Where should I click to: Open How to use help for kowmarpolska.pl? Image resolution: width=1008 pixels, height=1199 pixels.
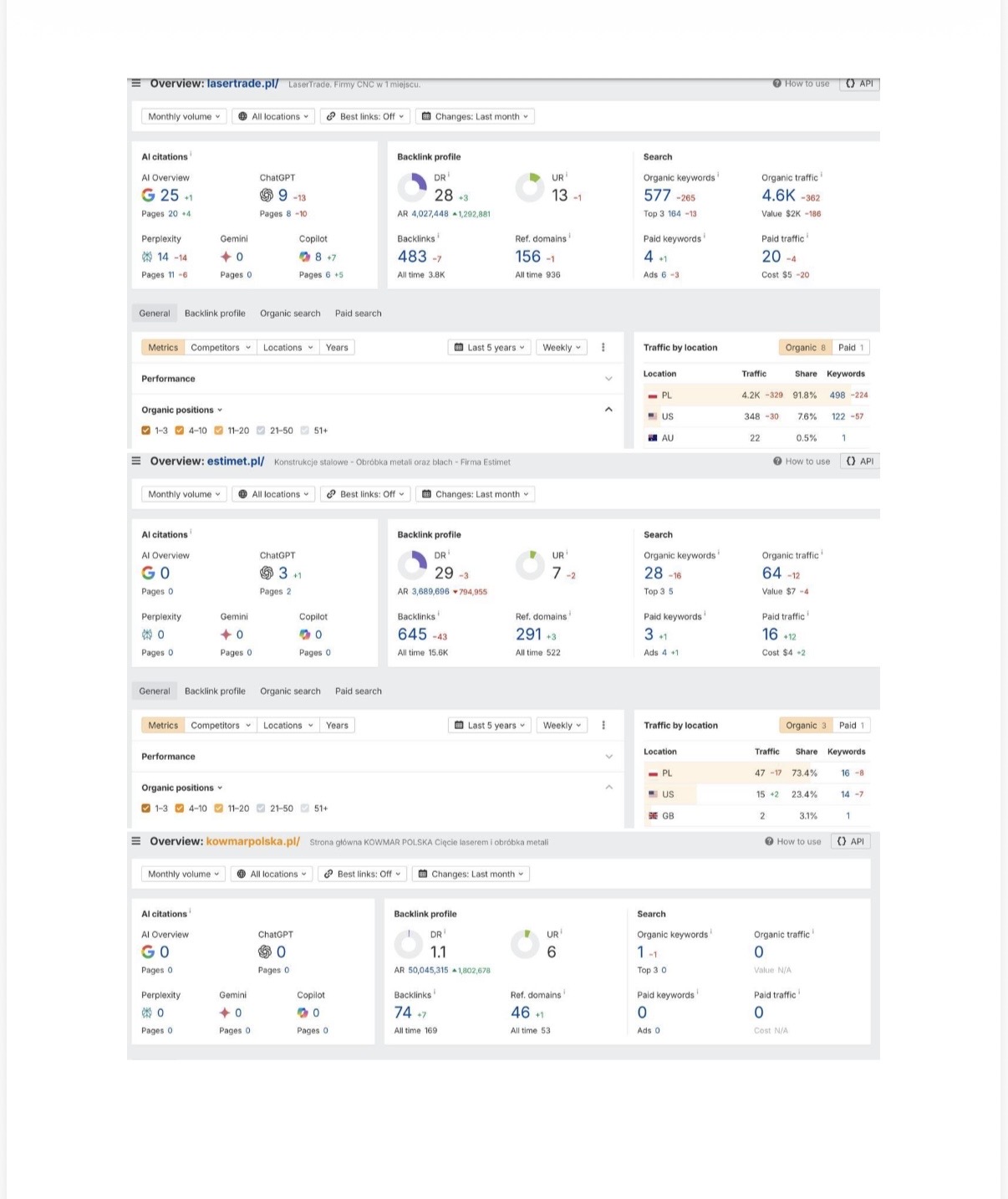pyautogui.click(x=792, y=841)
